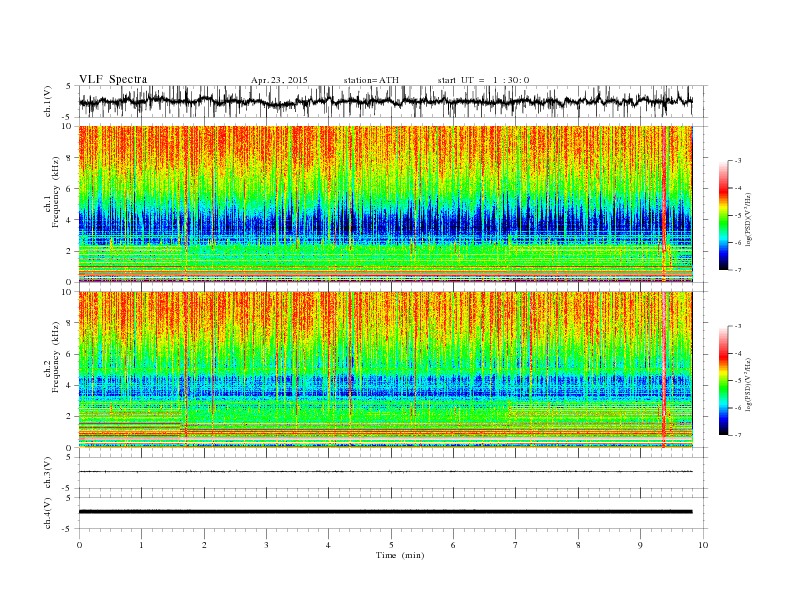Click the ch.1 "Frequency (kHz)" axis label
This screenshot has height=612, width=792.
55,192
